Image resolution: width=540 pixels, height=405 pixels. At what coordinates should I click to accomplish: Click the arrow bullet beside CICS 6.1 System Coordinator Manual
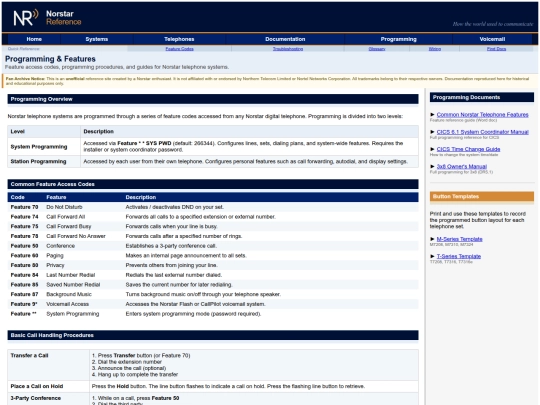(433, 132)
